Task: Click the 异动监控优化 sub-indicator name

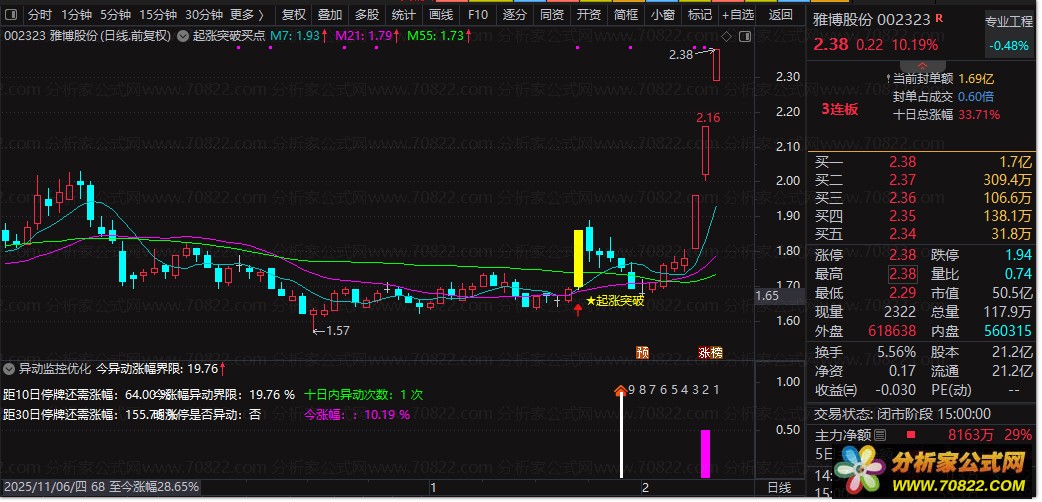Action: pos(54,368)
